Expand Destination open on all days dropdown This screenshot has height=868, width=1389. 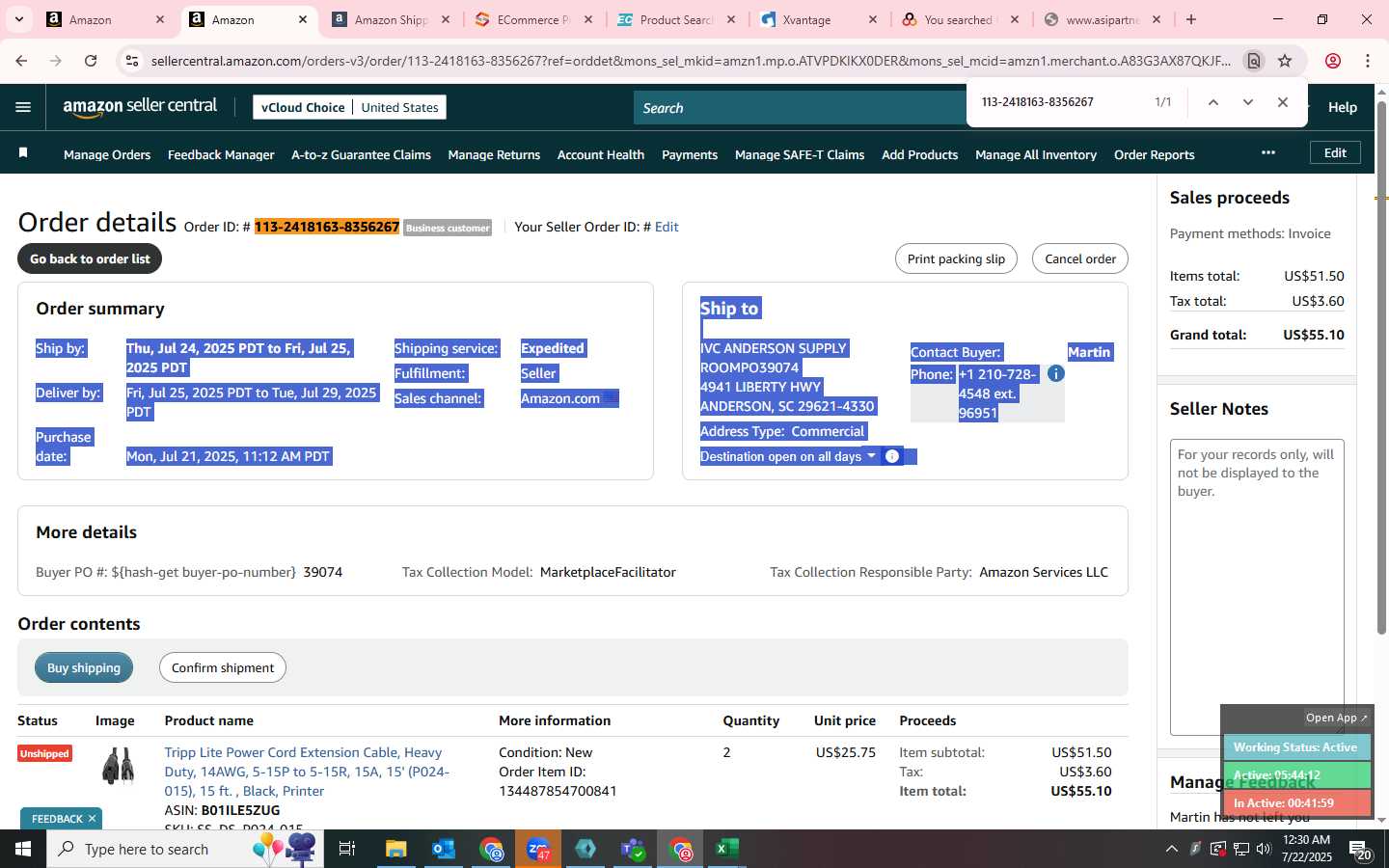pos(871,455)
